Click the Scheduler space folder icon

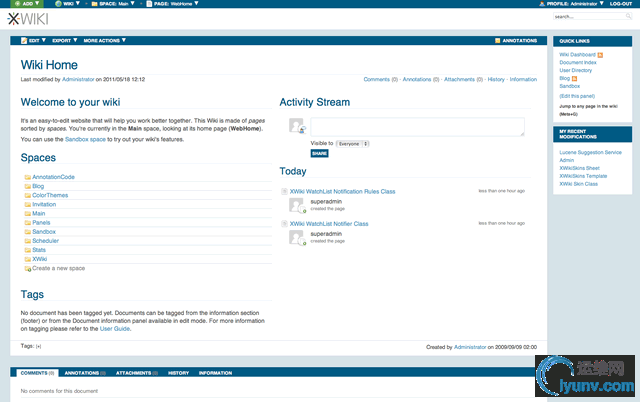pyautogui.click(x=27, y=241)
